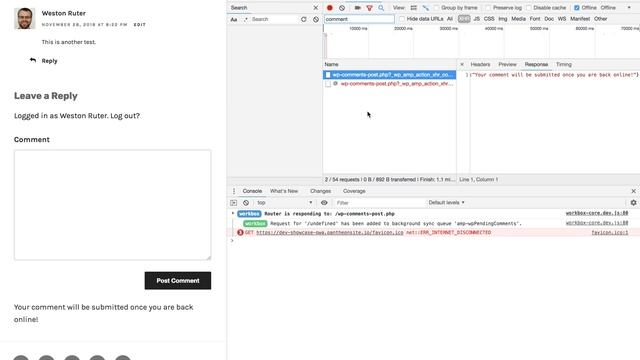Close the DevTools Search panel
The width and height of the screenshot is (640, 360).
point(316,8)
